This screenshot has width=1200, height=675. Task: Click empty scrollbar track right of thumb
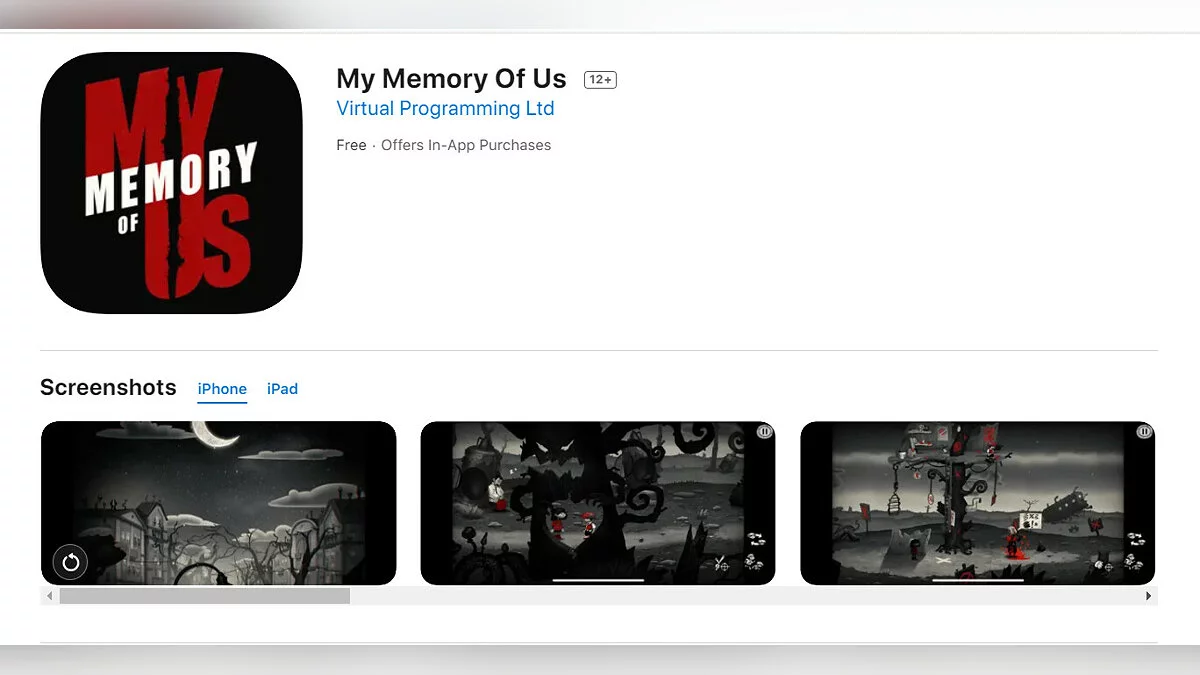click(745, 596)
